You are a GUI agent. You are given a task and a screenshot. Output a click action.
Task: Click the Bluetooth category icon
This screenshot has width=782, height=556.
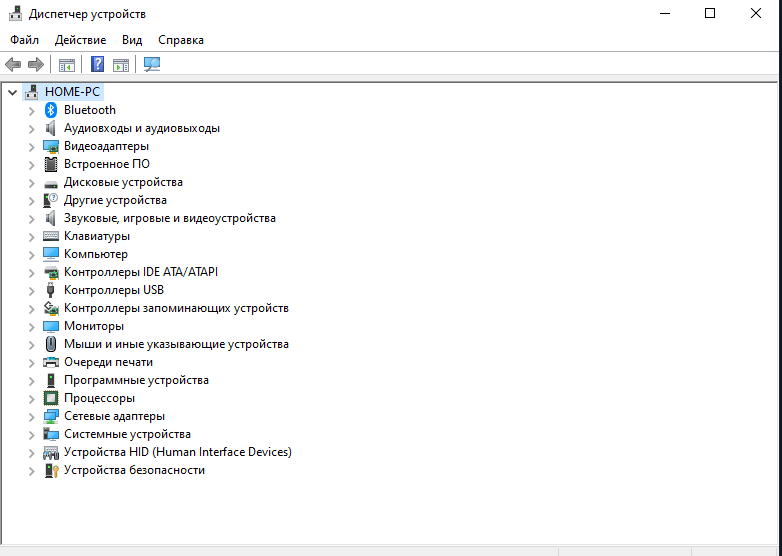click(51, 110)
